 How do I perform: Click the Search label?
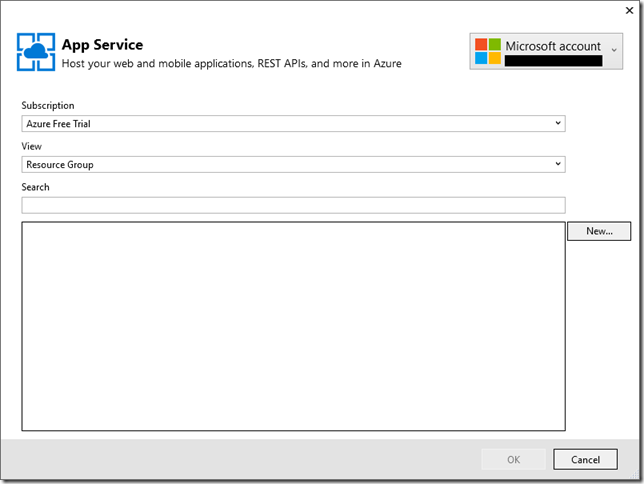[x=35, y=187]
